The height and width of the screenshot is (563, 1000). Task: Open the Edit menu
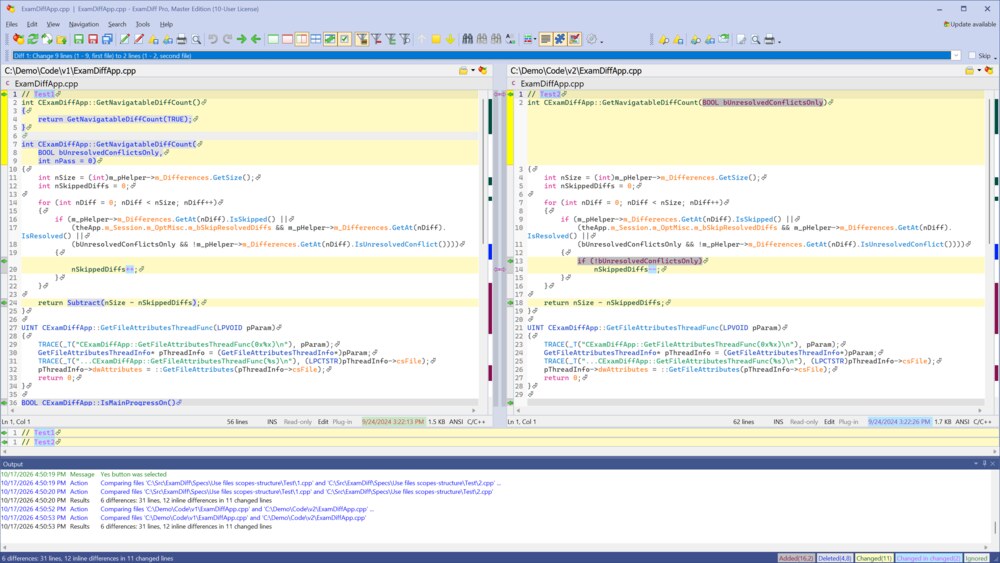32,24
